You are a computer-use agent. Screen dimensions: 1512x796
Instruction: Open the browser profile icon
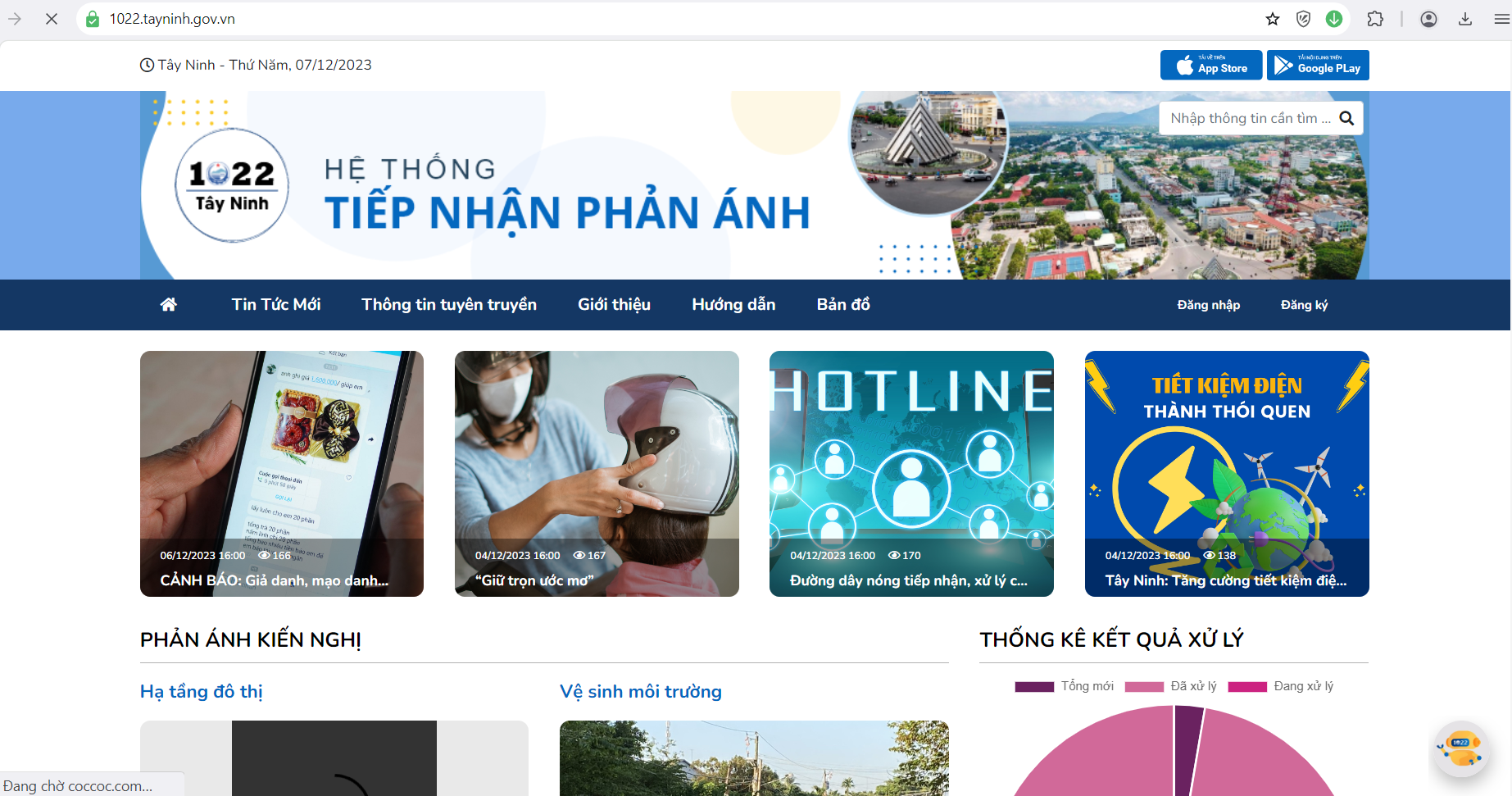pos(1428,19)
